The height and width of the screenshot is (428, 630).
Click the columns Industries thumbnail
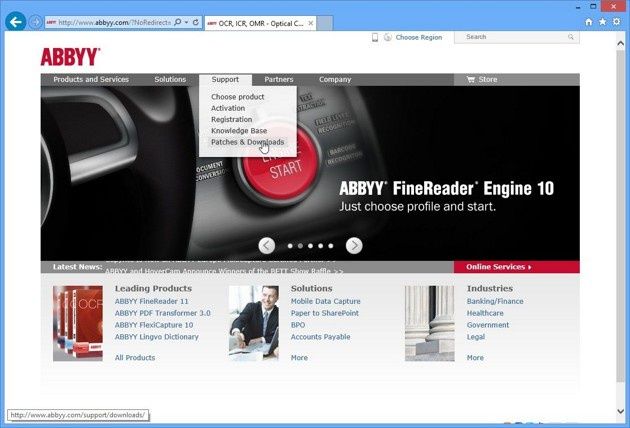(x=430, y=324)
